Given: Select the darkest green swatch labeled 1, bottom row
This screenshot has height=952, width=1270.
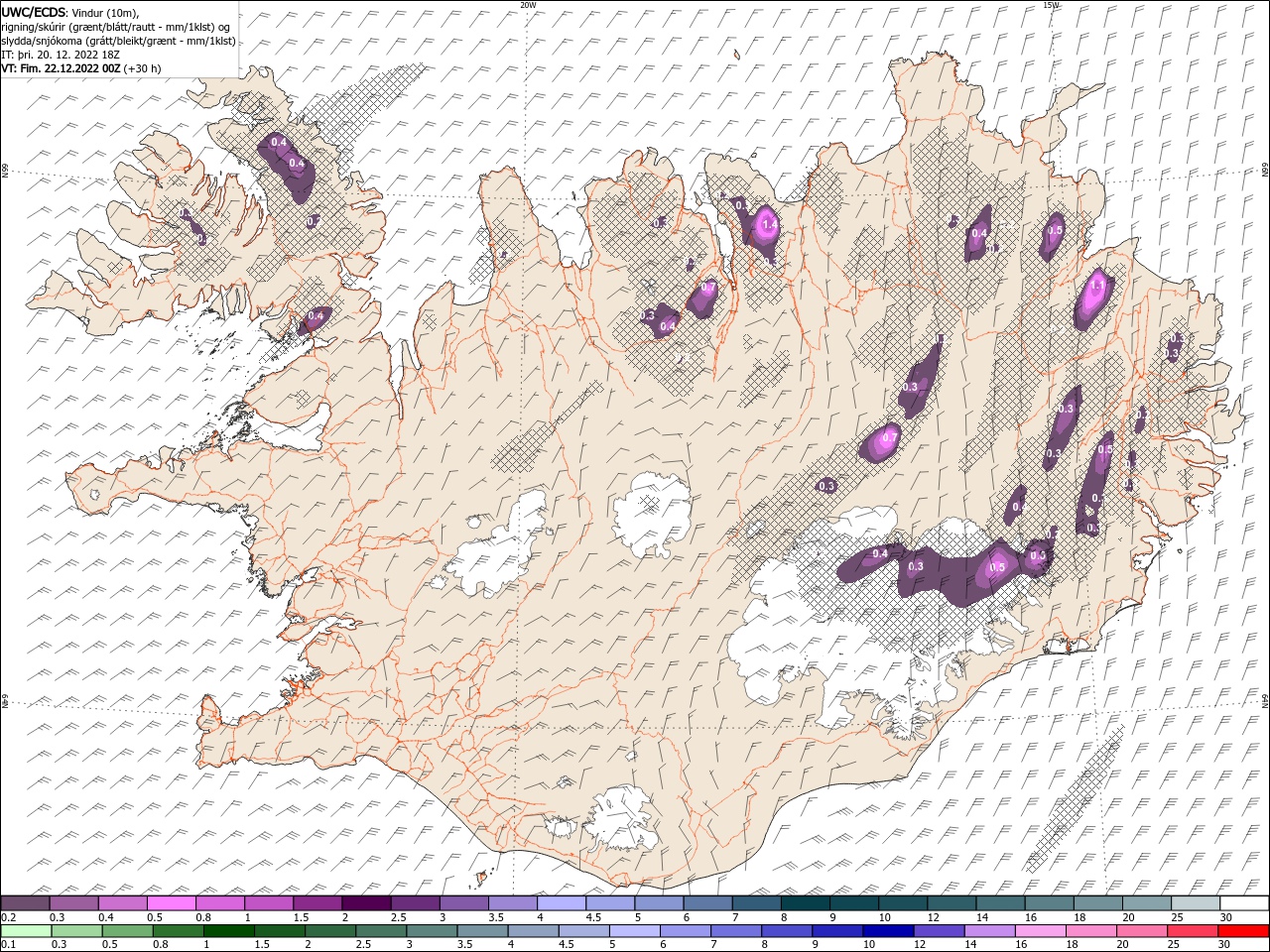Looking at the screenshot, I should [229, 931].
